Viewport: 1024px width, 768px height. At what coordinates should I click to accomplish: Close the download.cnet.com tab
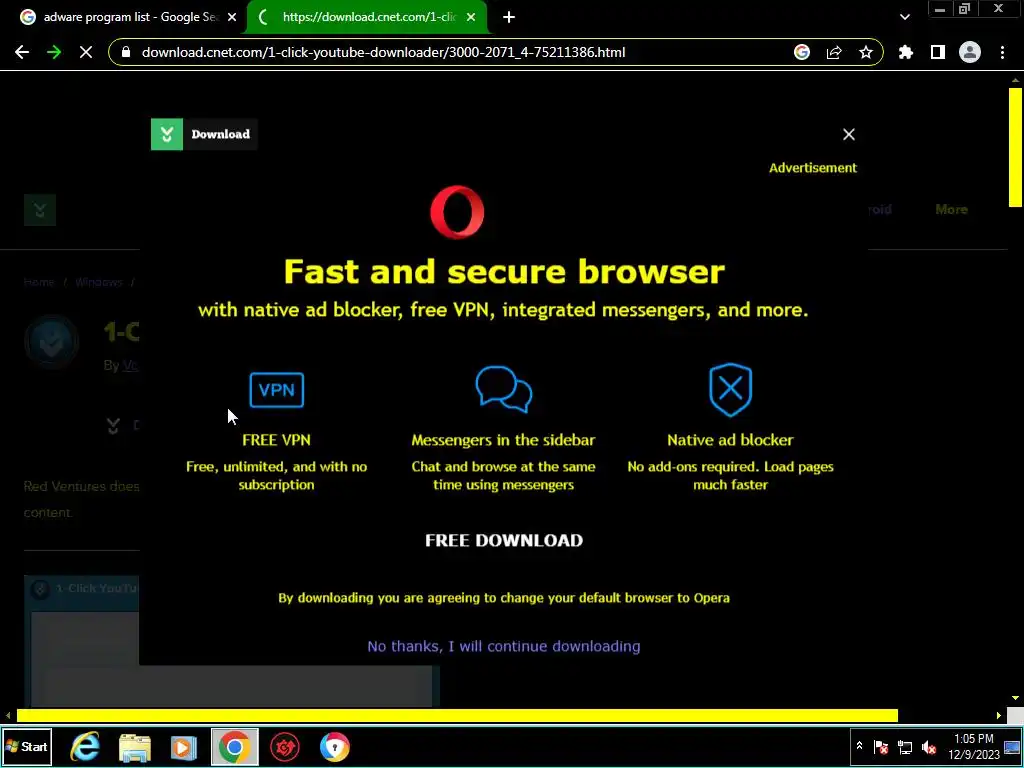pos(471,17)
